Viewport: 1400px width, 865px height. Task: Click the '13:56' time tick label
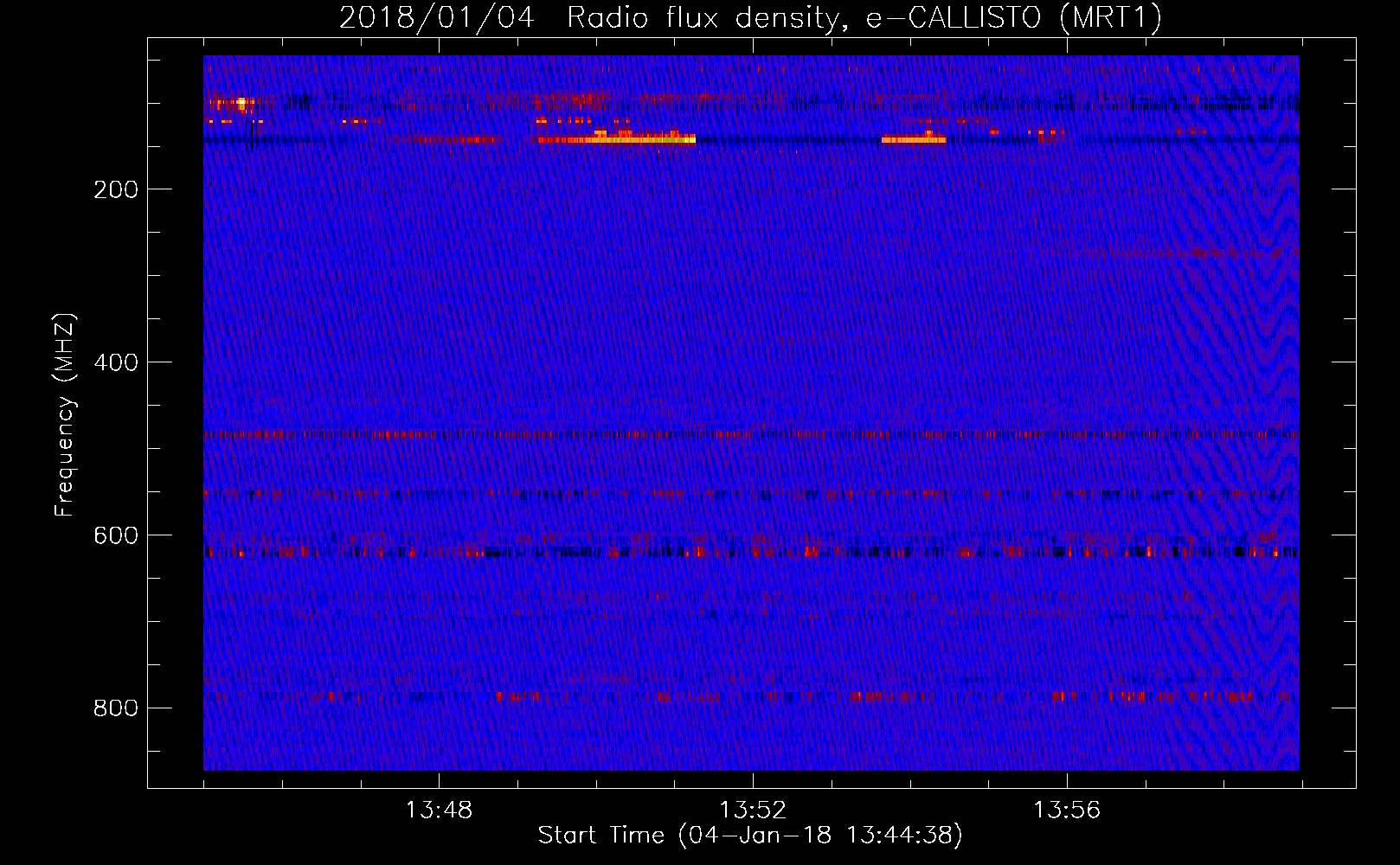tap(1067, 810)
